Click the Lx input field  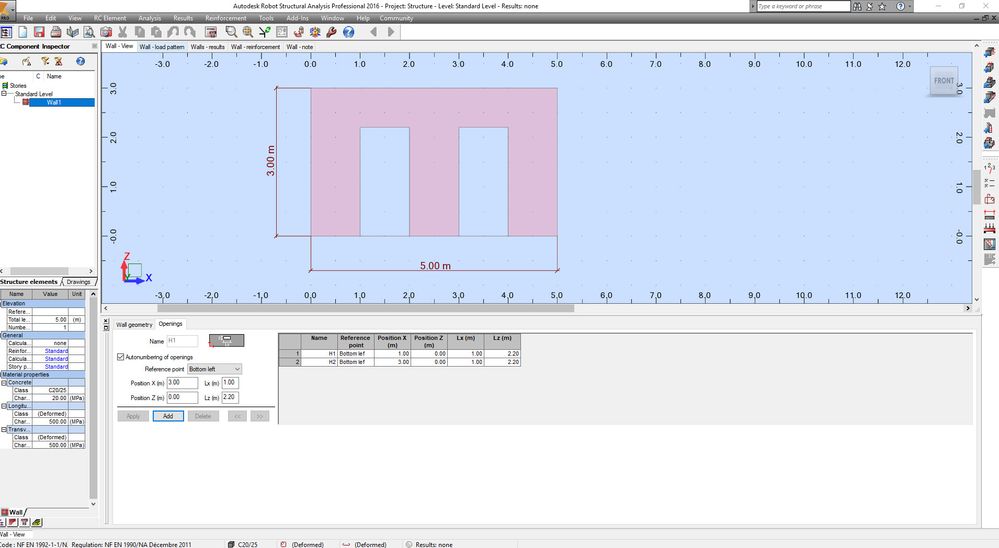pos(230,383)
